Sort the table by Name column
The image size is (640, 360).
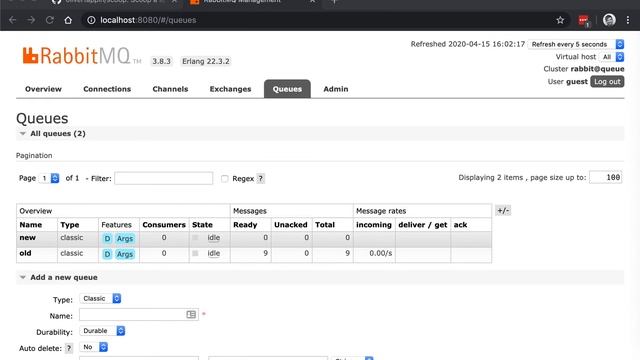[x=31, y=225]
